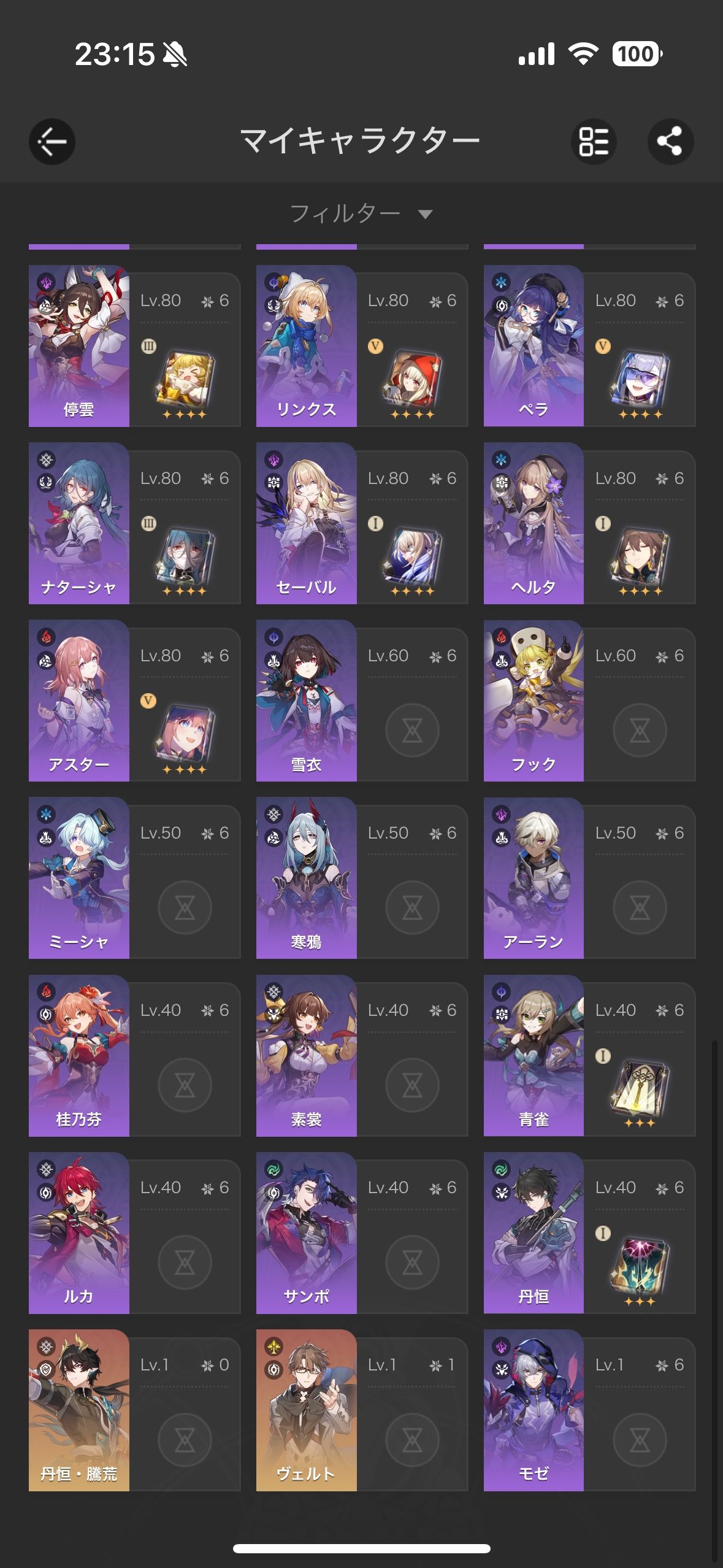Screen dimensions: 723x1568
Task: Open the ペラ character card
Action: coord(589,346)
